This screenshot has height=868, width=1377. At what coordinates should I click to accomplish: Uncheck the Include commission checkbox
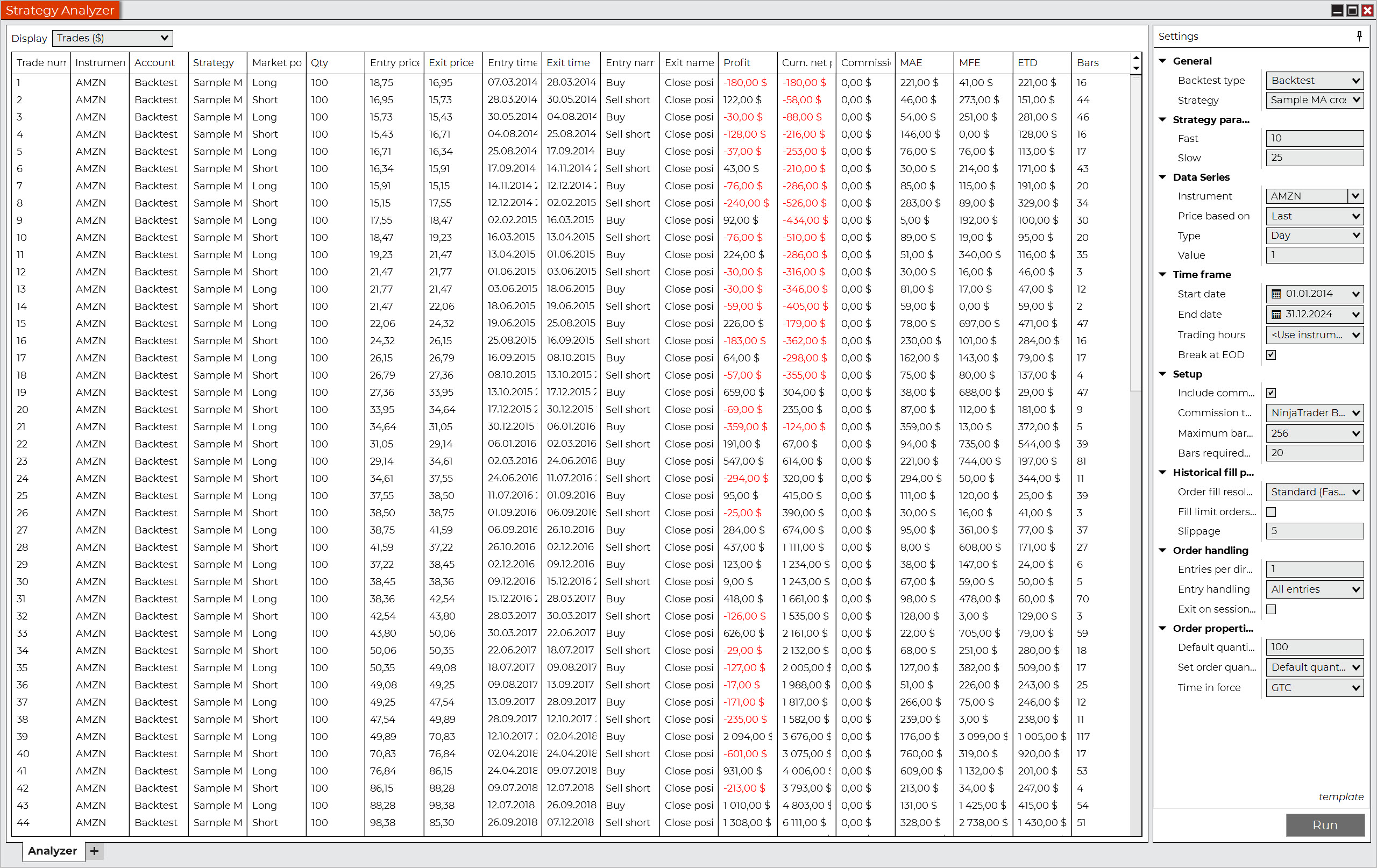1270,393
